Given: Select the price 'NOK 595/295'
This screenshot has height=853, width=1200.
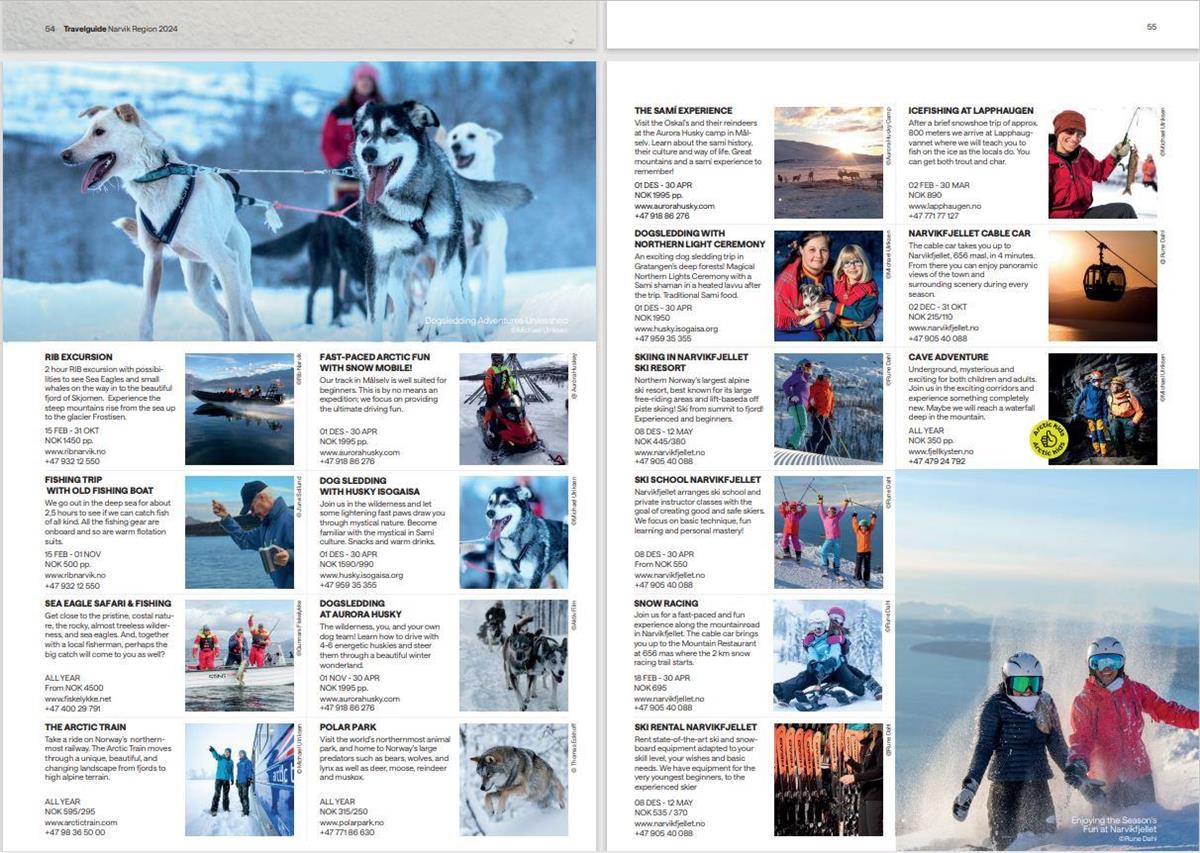Looking at the screenshot, I should 68,811.
